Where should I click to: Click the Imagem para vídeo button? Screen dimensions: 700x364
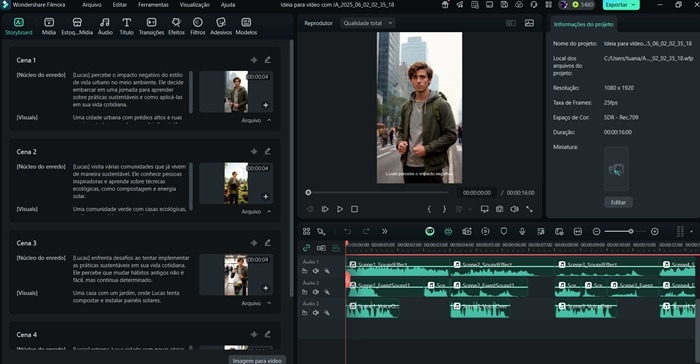click(257, 360)
